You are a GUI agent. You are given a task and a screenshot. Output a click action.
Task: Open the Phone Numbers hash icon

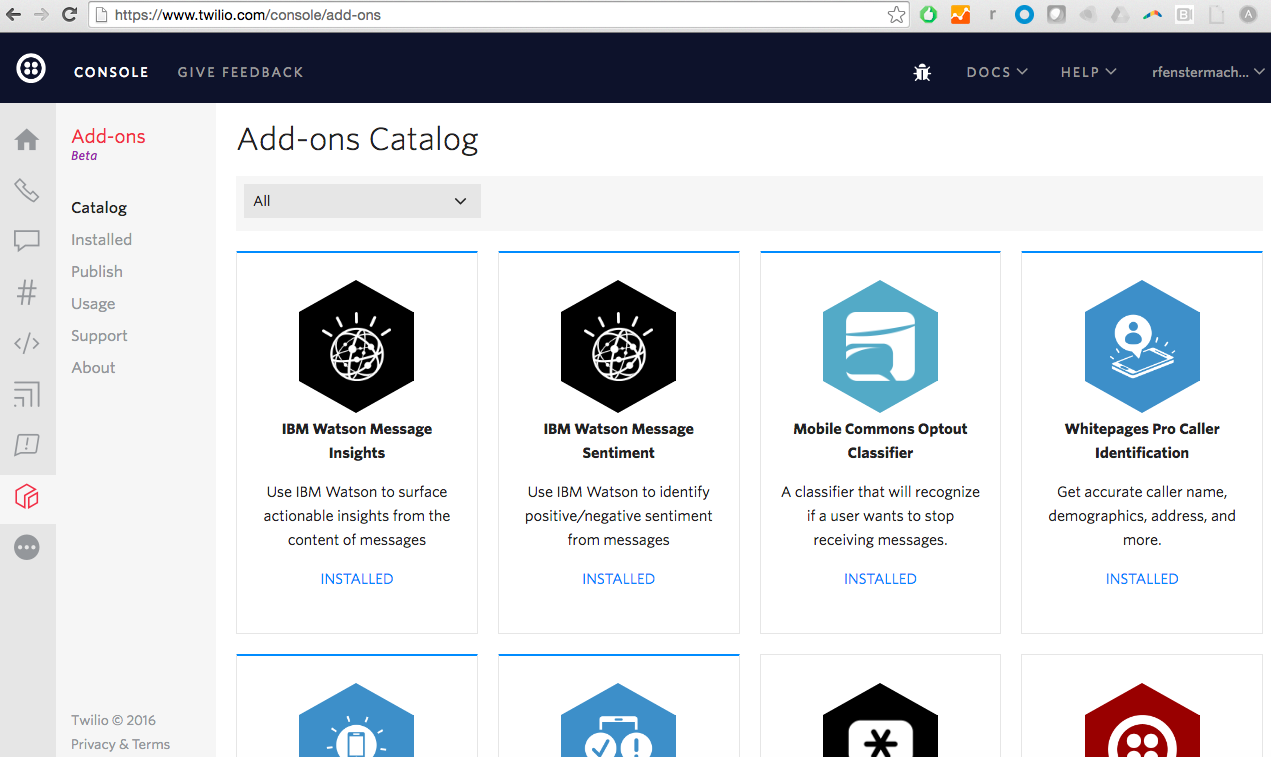27,292
